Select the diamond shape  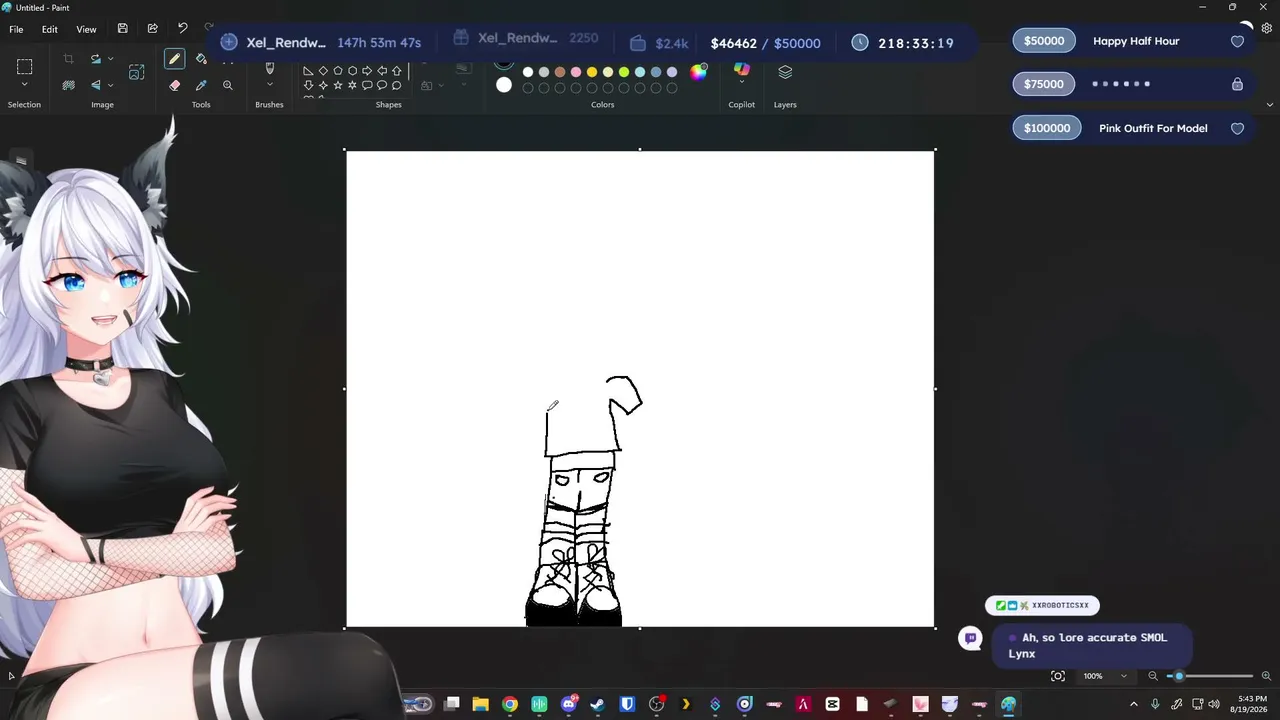pos(323,71)
